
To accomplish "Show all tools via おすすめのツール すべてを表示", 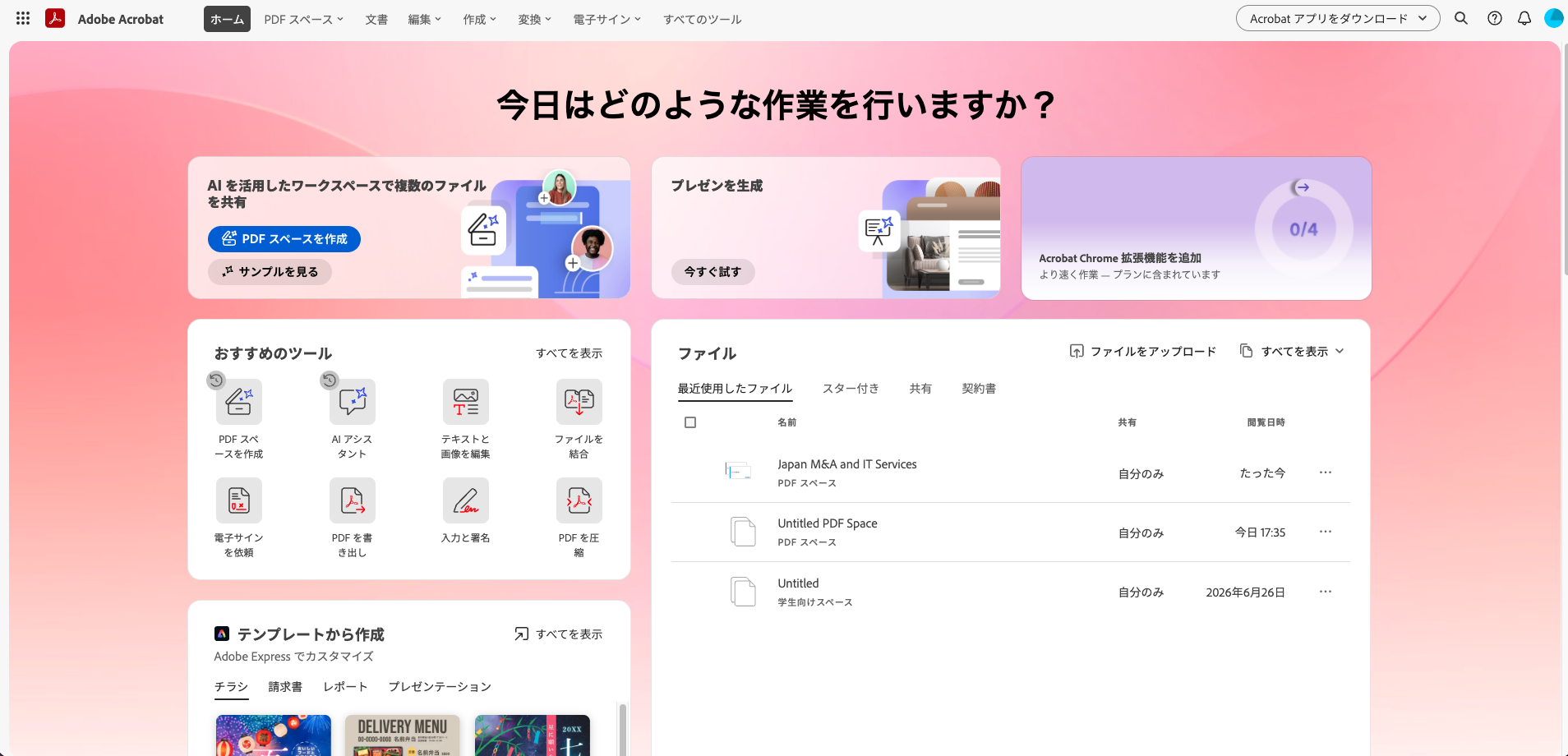I will coord(570,353).
